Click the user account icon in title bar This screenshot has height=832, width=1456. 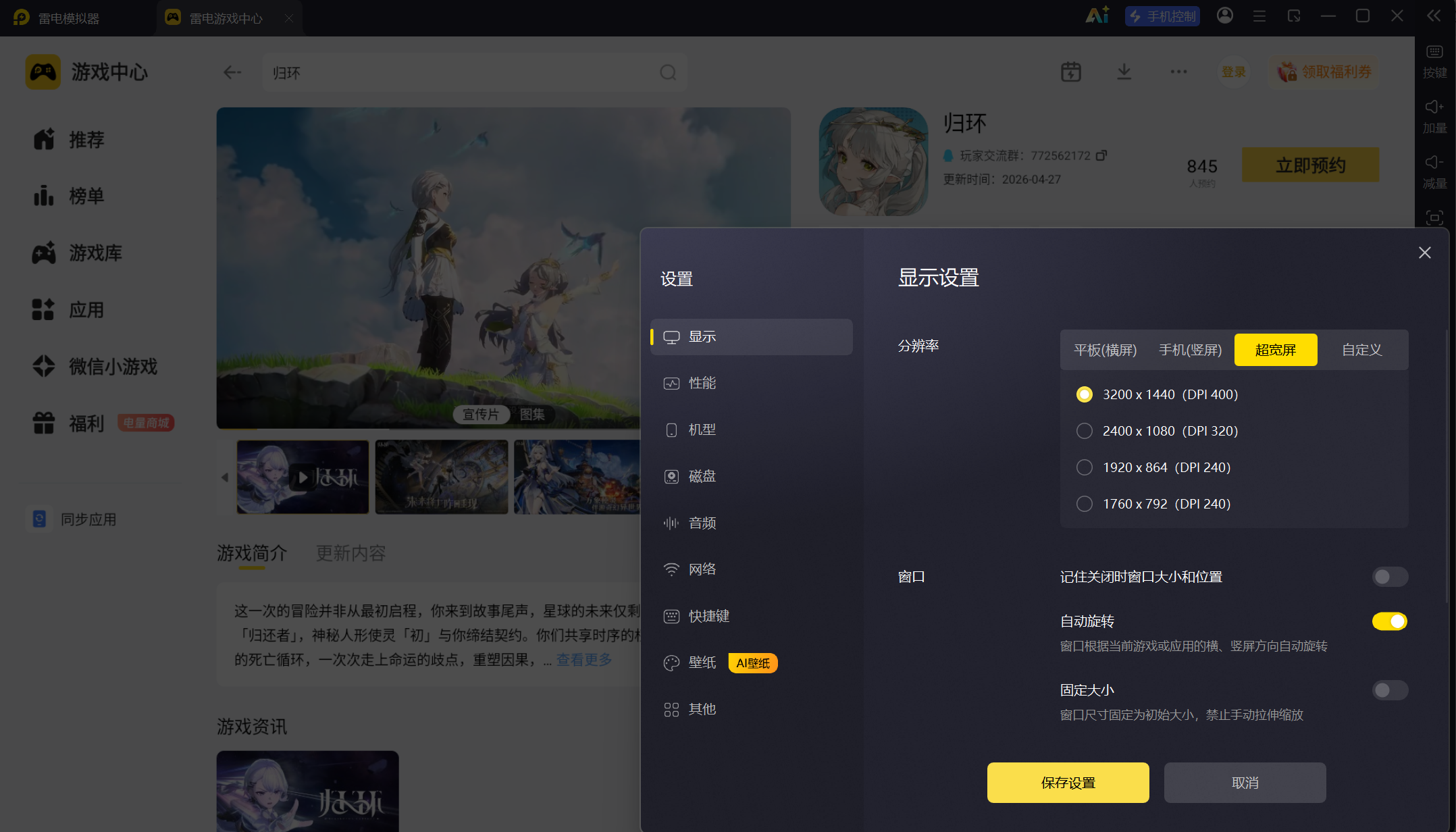[x=1225, y=16]
